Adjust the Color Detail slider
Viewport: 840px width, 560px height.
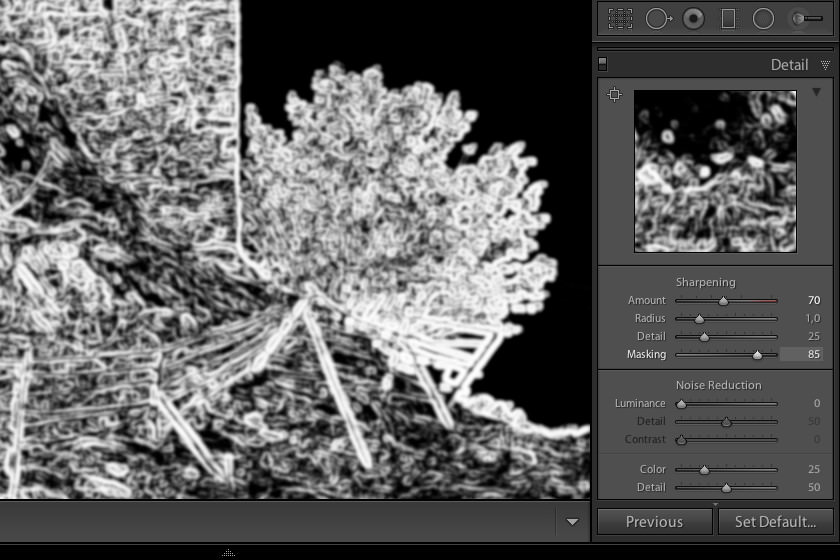[726, 488]
